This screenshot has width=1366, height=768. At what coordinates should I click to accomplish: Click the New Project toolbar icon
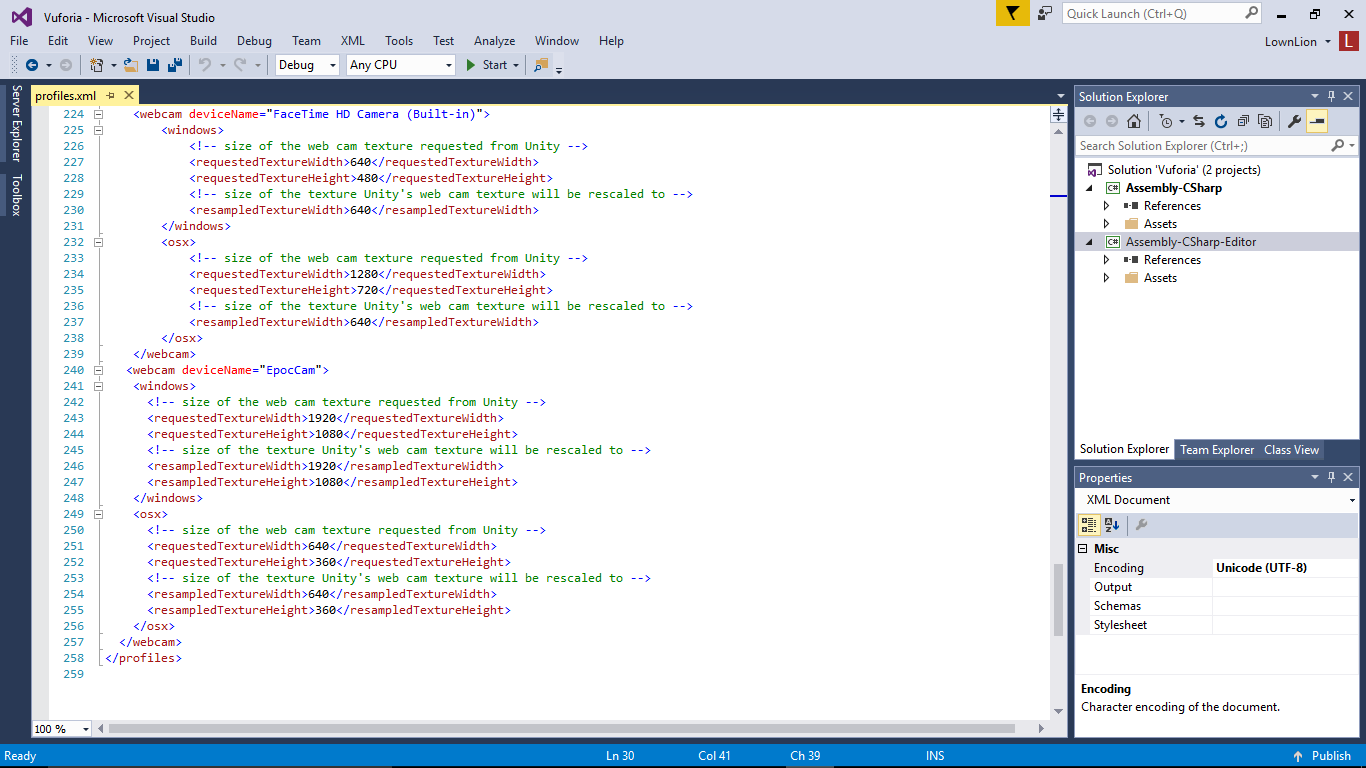97,65
